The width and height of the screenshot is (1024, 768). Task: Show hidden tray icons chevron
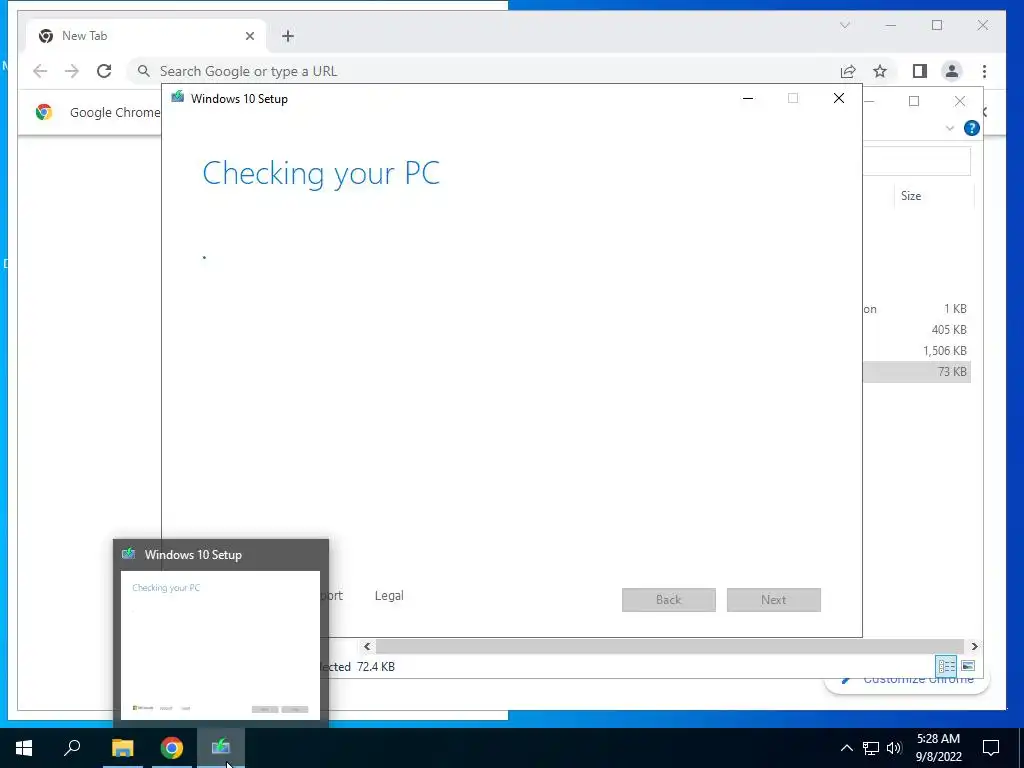point(846,748)
